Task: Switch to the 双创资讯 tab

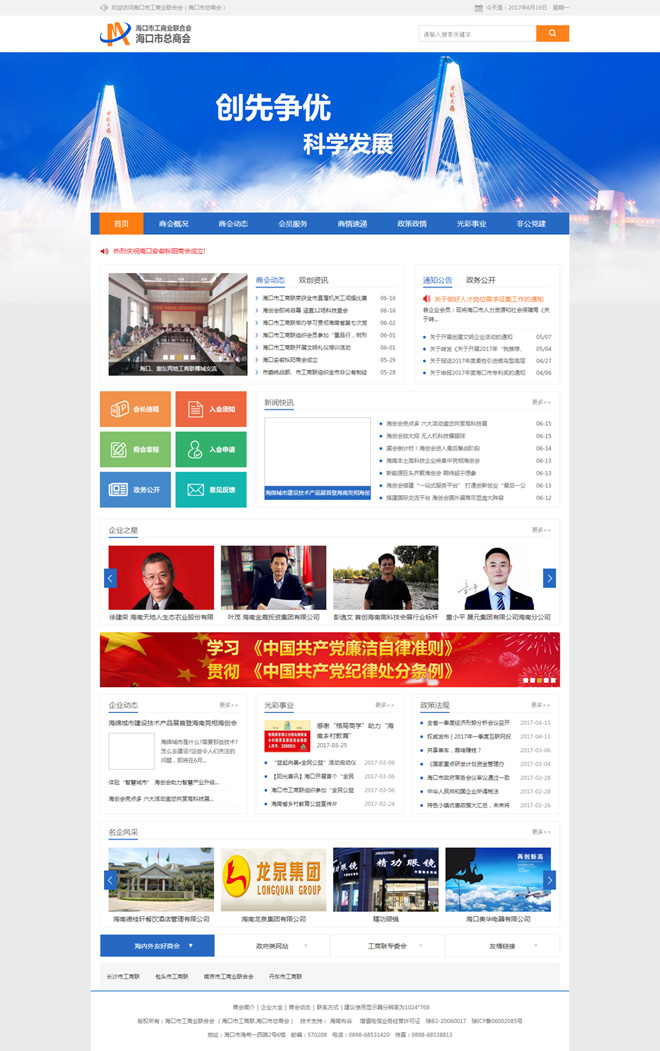Action: point(313,280)
